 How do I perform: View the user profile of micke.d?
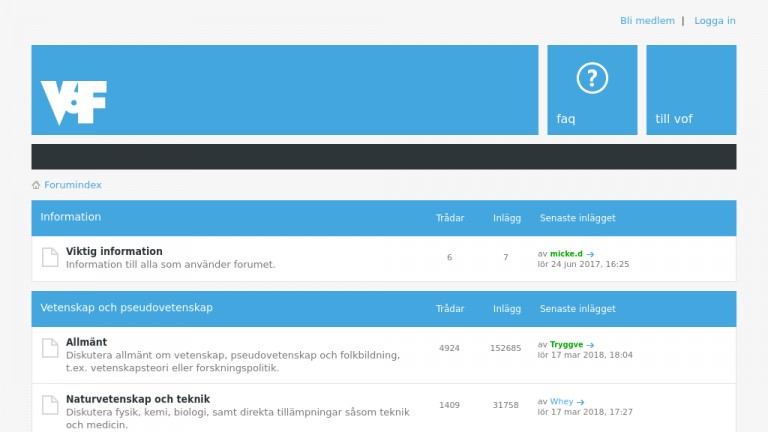[566, 254]
